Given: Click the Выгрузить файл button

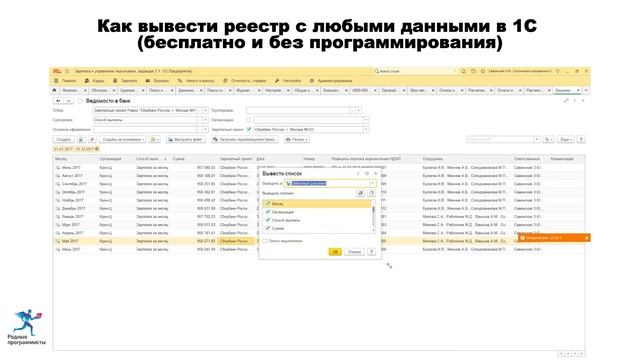Looking at the screenshot, I should [x=186, y=140].
